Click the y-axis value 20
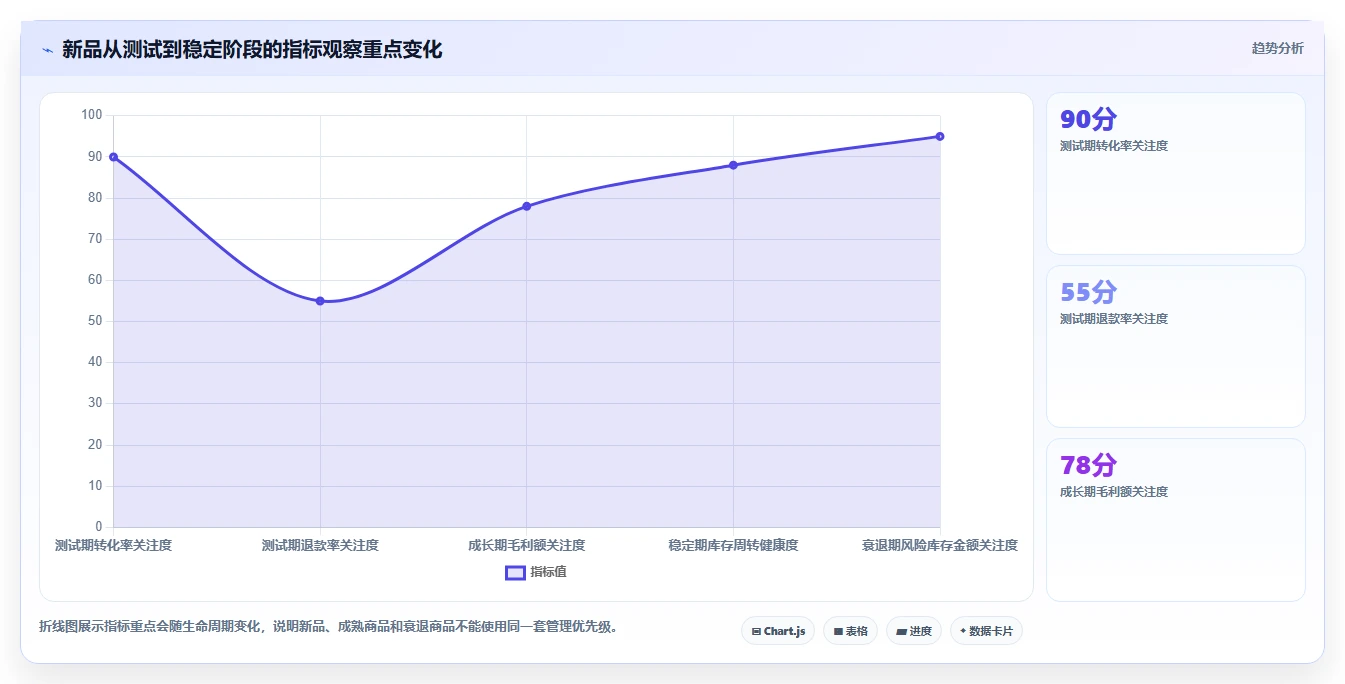 (x=96, y=445)
